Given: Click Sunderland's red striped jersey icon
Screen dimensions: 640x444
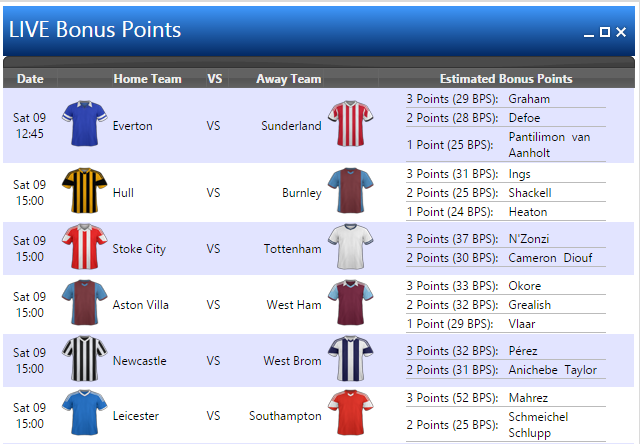Looking at the screenshot, I should [x=351, y=123].
